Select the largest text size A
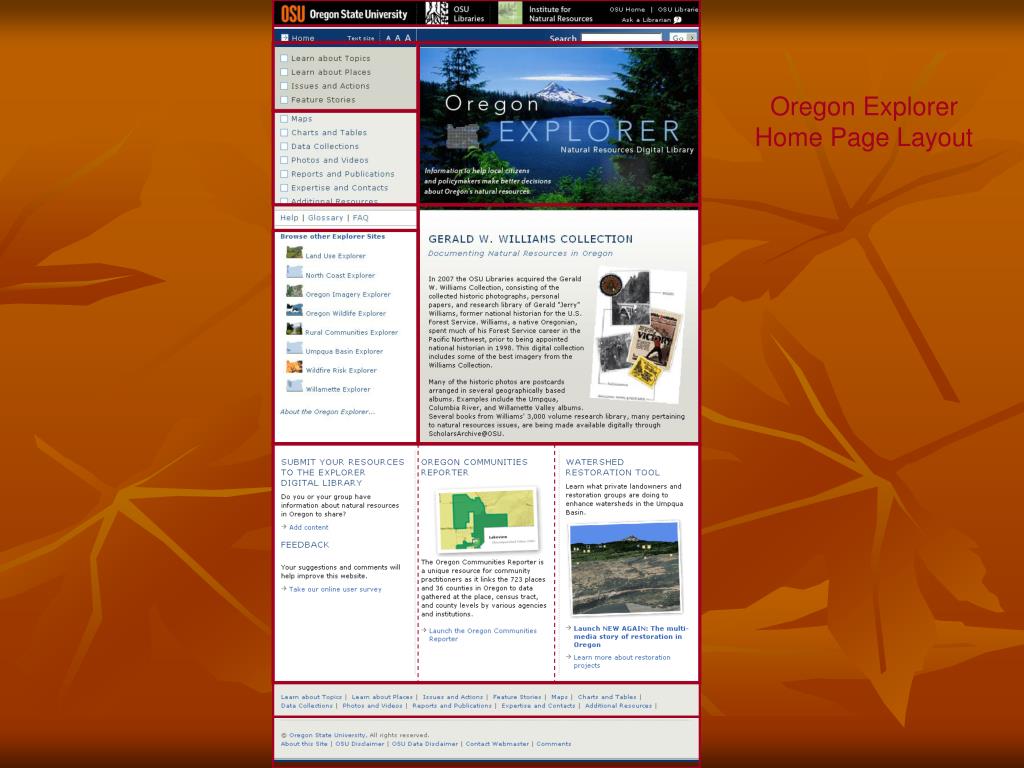The image size is (1024, 768). pyautogui.click(x=408, y=38)
